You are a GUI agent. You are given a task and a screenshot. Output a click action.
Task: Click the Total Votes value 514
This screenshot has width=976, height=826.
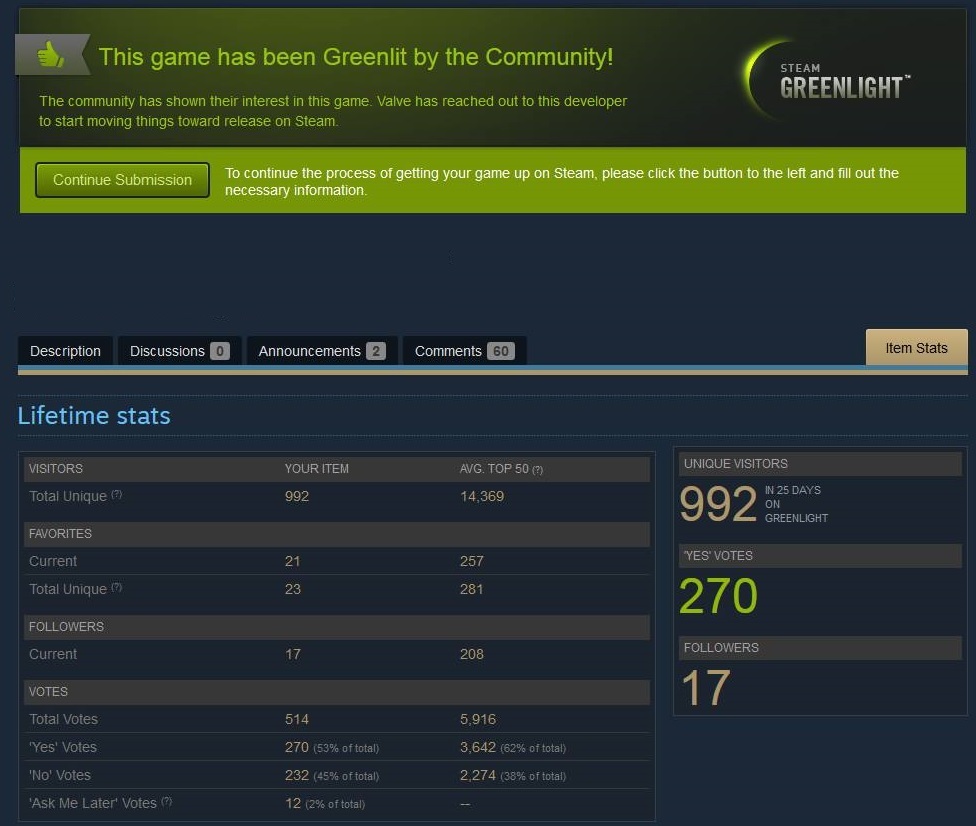pos(297,719)
